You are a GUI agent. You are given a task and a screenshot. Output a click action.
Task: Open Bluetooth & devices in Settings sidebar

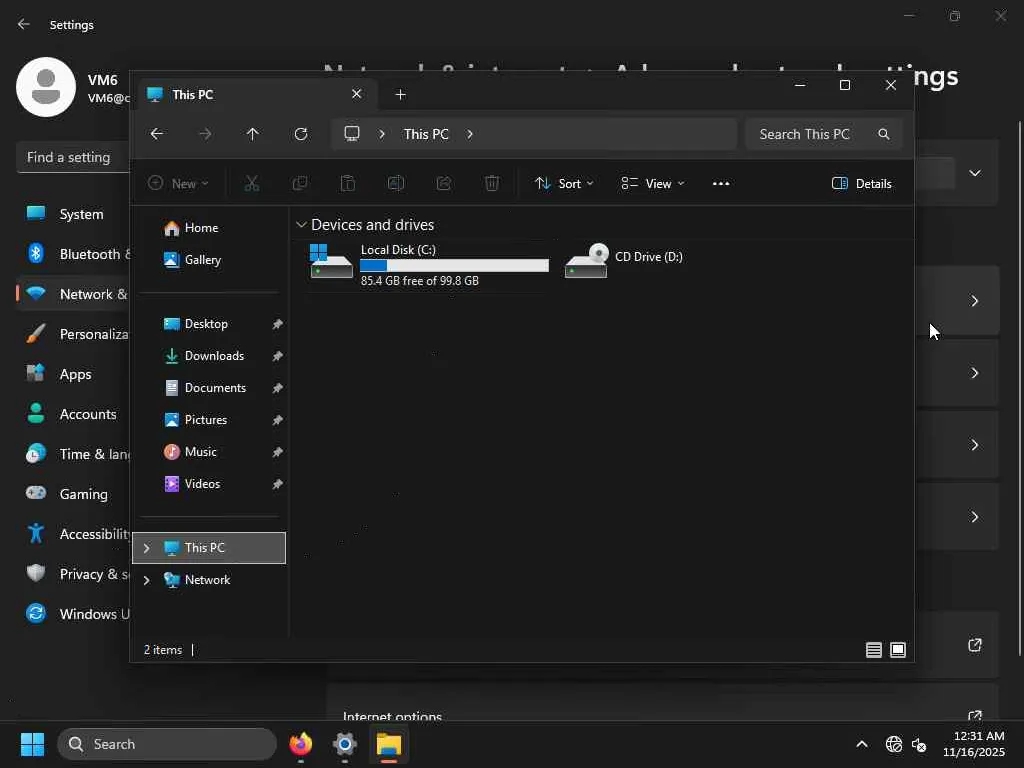pyautogui.click(x=73, y=254)
